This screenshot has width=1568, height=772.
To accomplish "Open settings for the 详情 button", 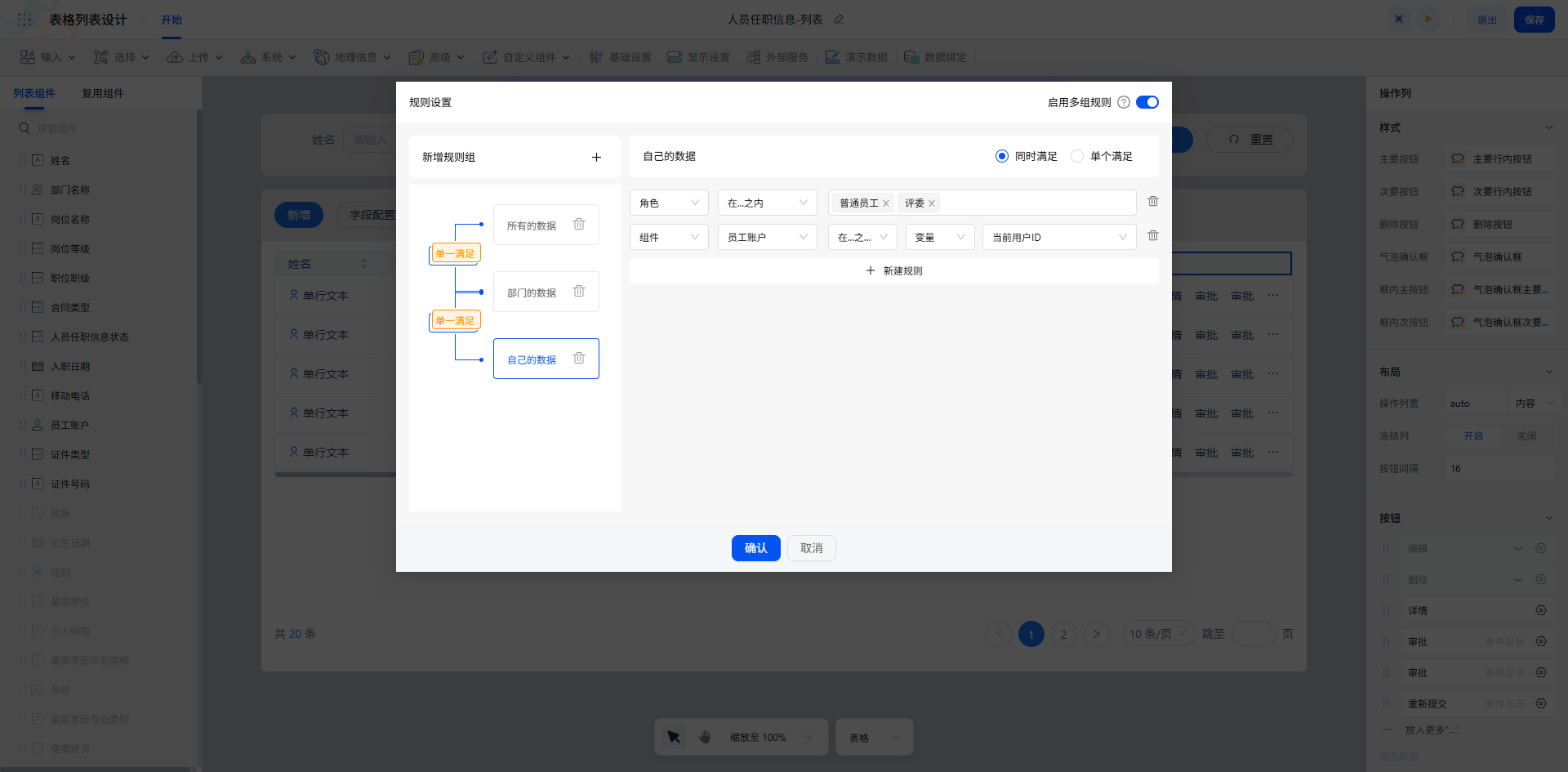I will (1541, 610).
